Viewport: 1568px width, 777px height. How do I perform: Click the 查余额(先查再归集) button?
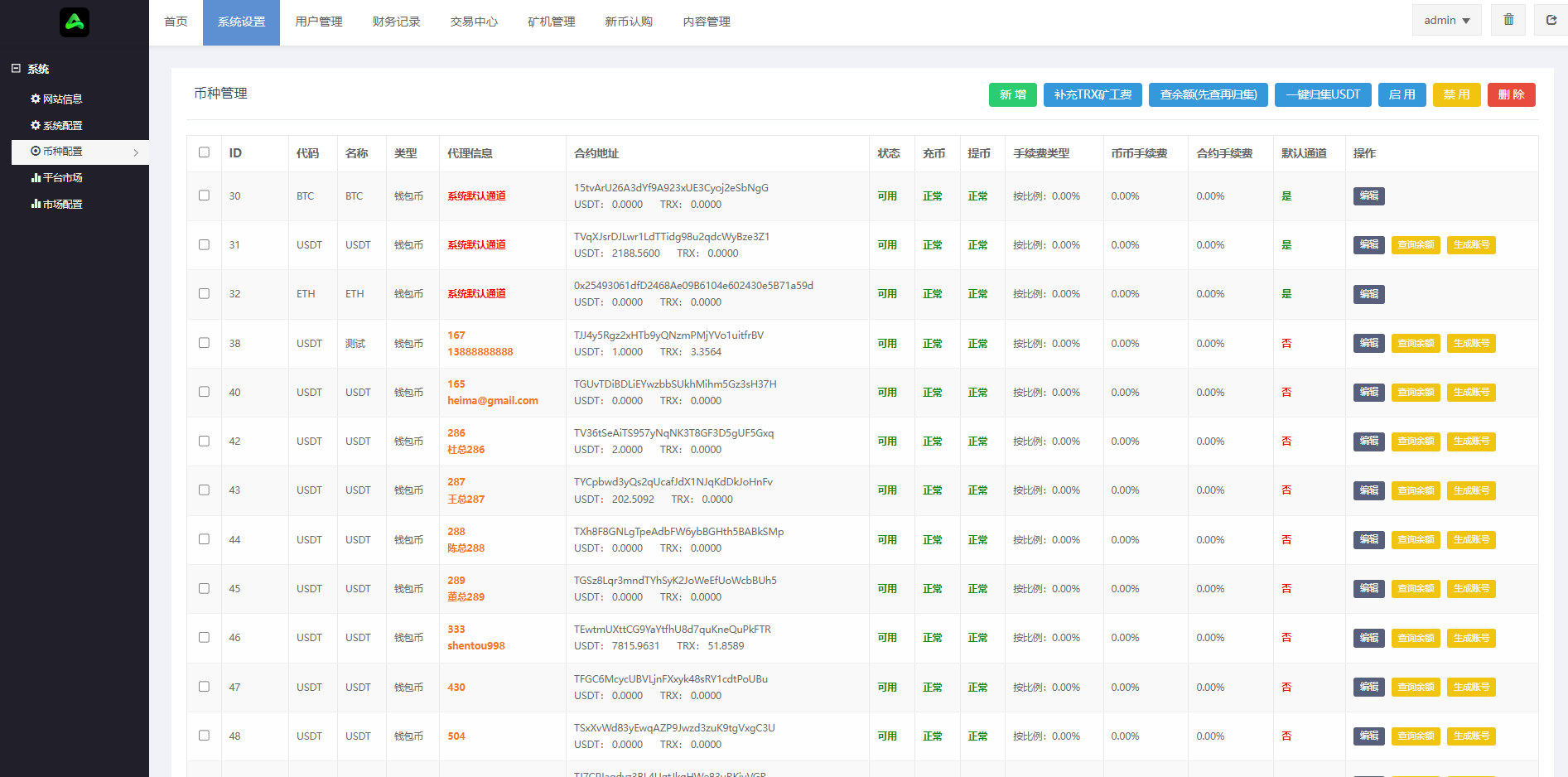point(1209,94)
